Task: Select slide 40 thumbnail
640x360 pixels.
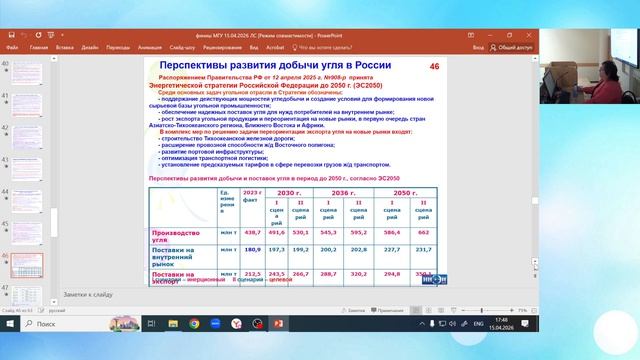Action: coord(27,73)
